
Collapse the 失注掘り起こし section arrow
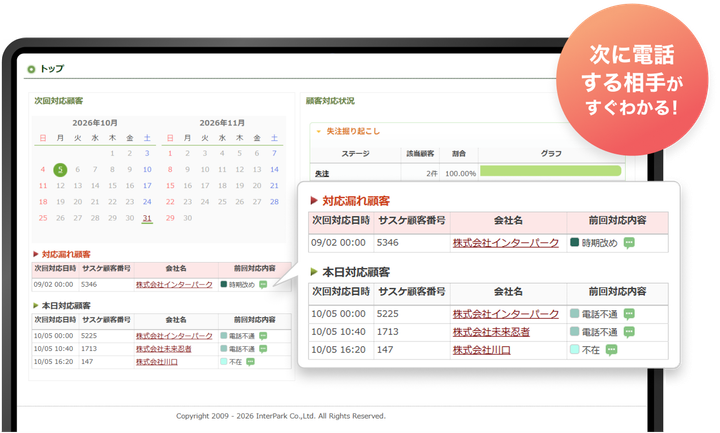[318, 131]
